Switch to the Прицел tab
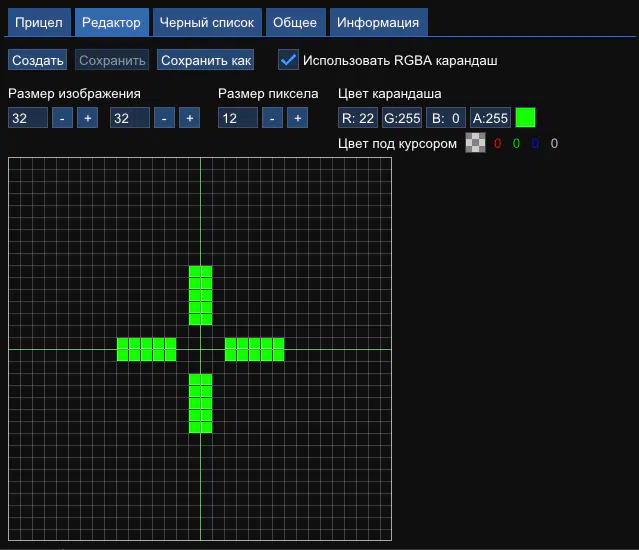This screenshot has width=639, height=550. point(38,22)
